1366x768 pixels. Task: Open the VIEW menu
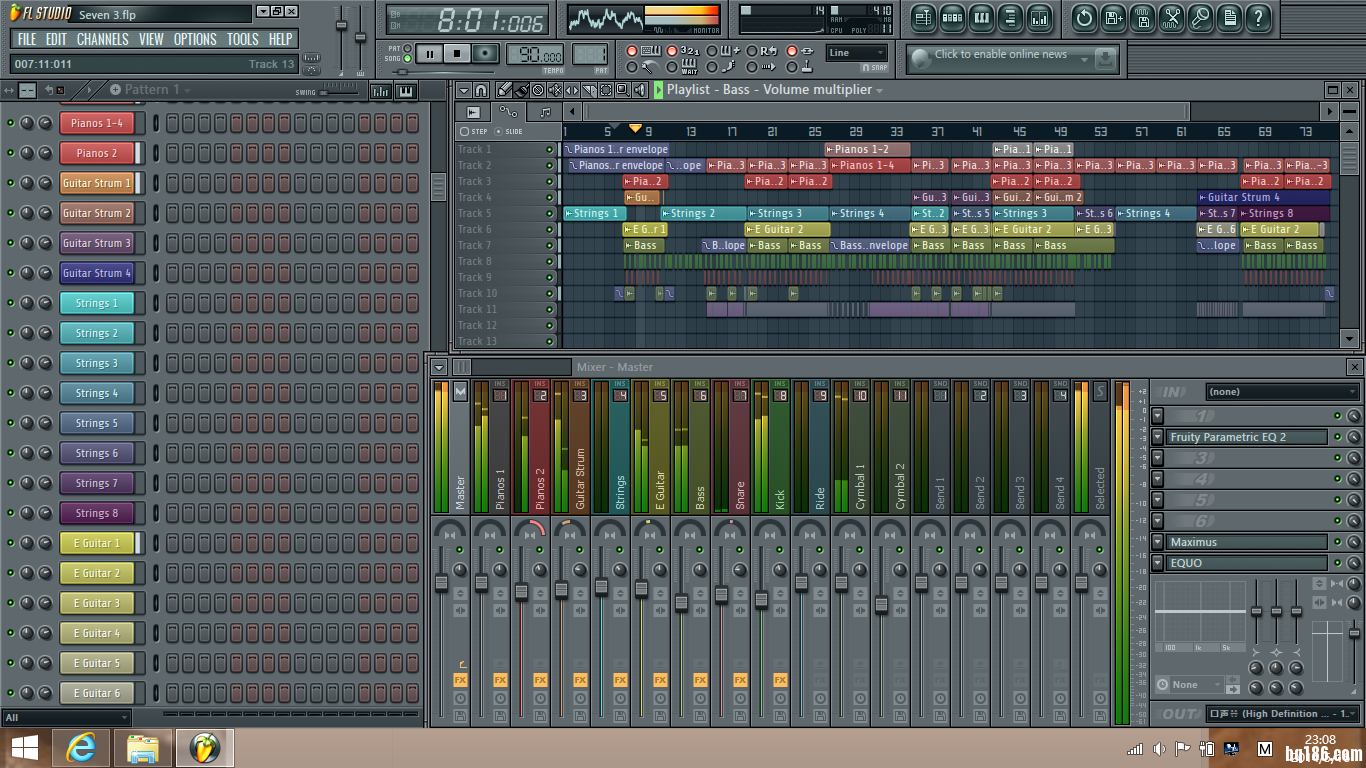coord(151,39)
